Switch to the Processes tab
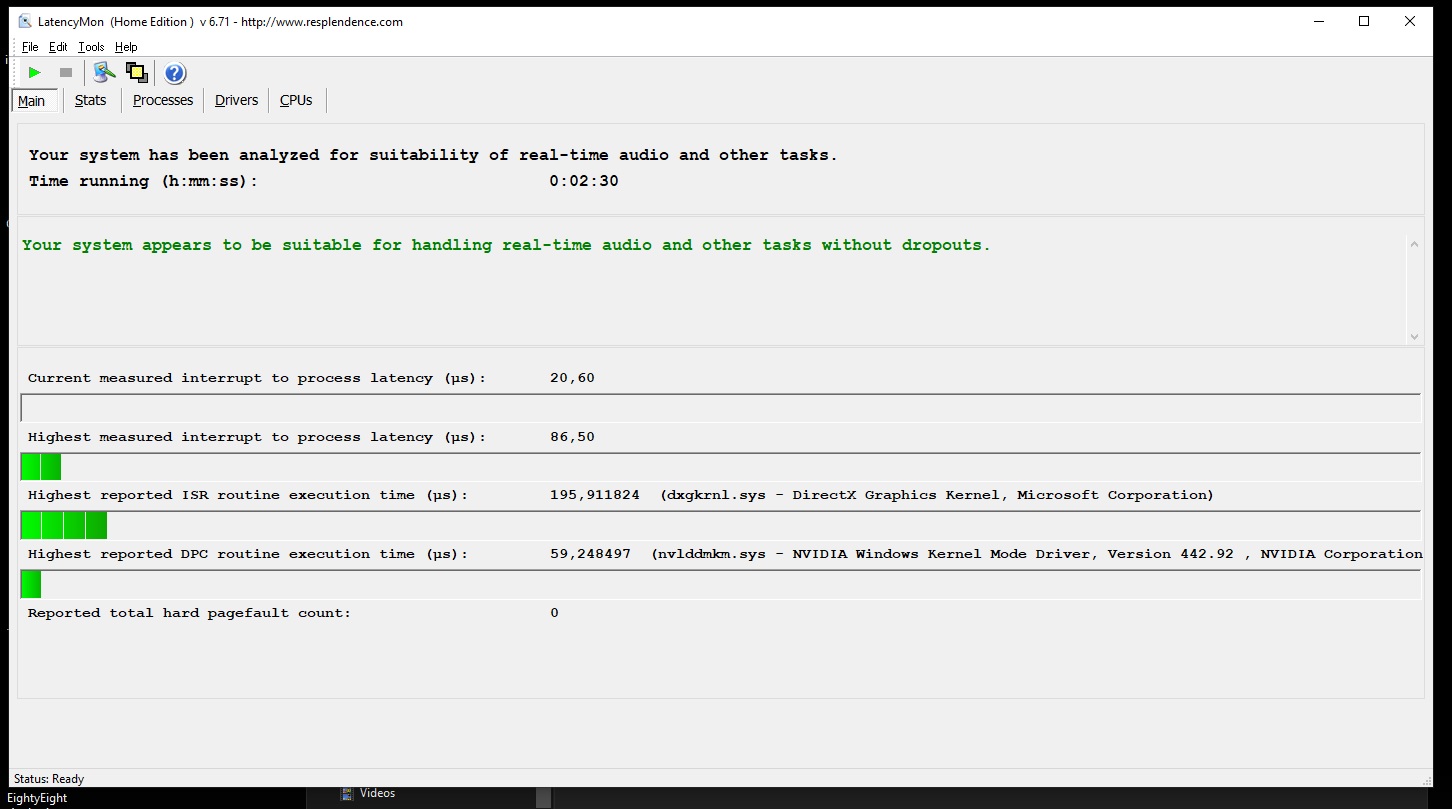Viewport: 1452px width, 809px height. (x=163, y=100)
